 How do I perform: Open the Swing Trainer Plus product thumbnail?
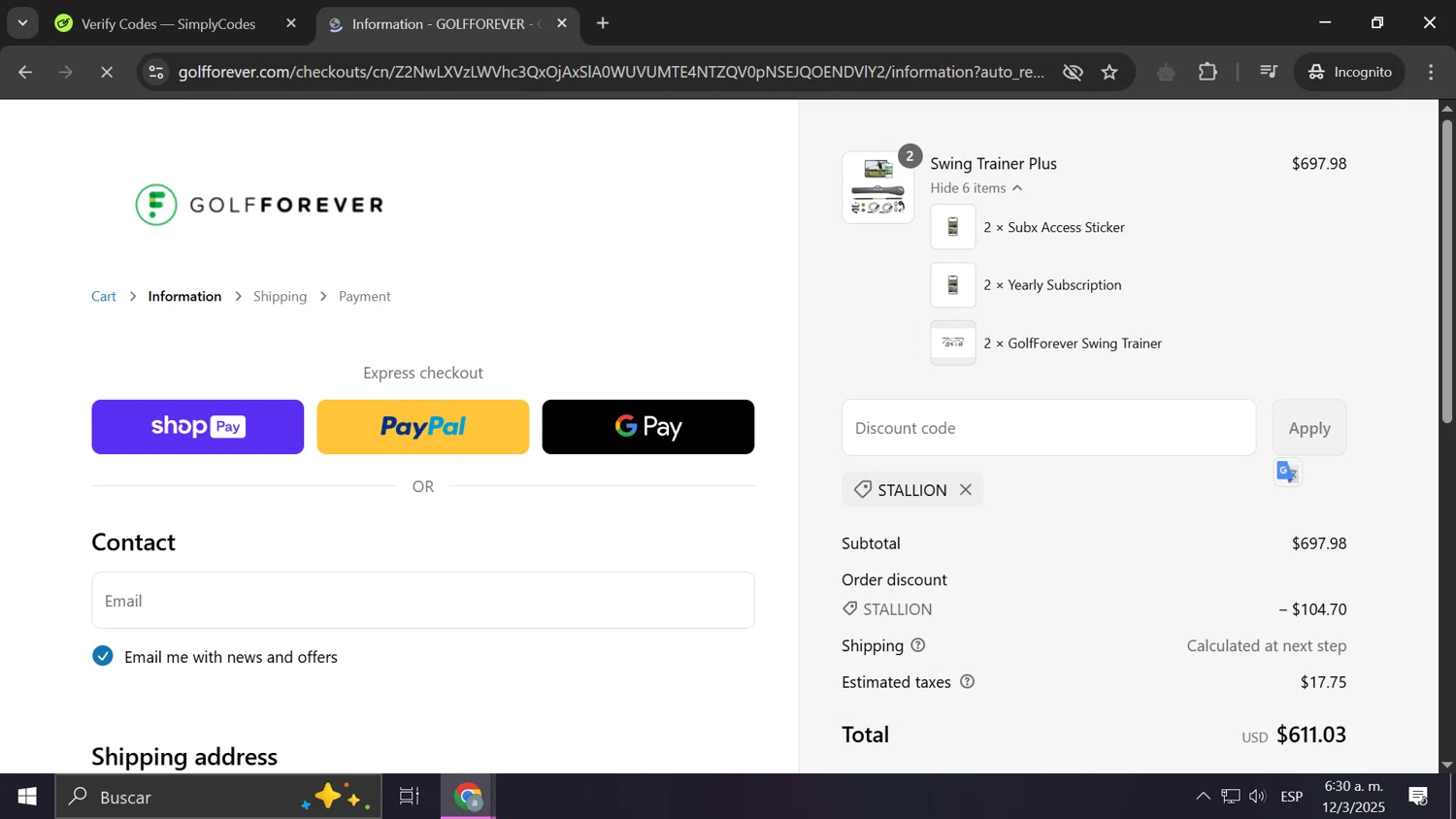click(x=878, y=187)
